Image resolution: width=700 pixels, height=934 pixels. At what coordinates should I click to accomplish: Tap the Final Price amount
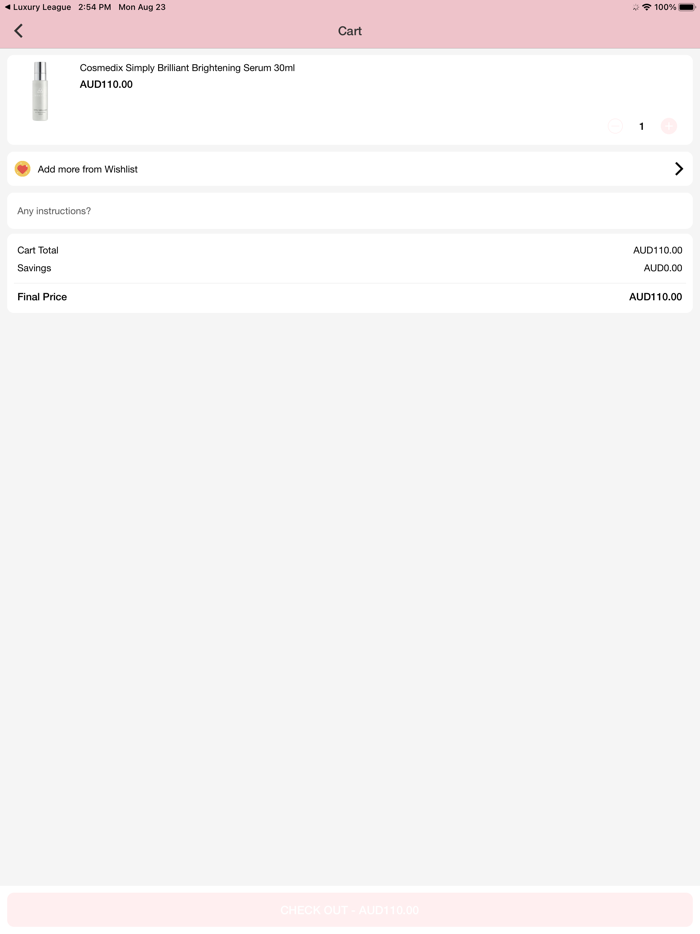click(655, 297)
